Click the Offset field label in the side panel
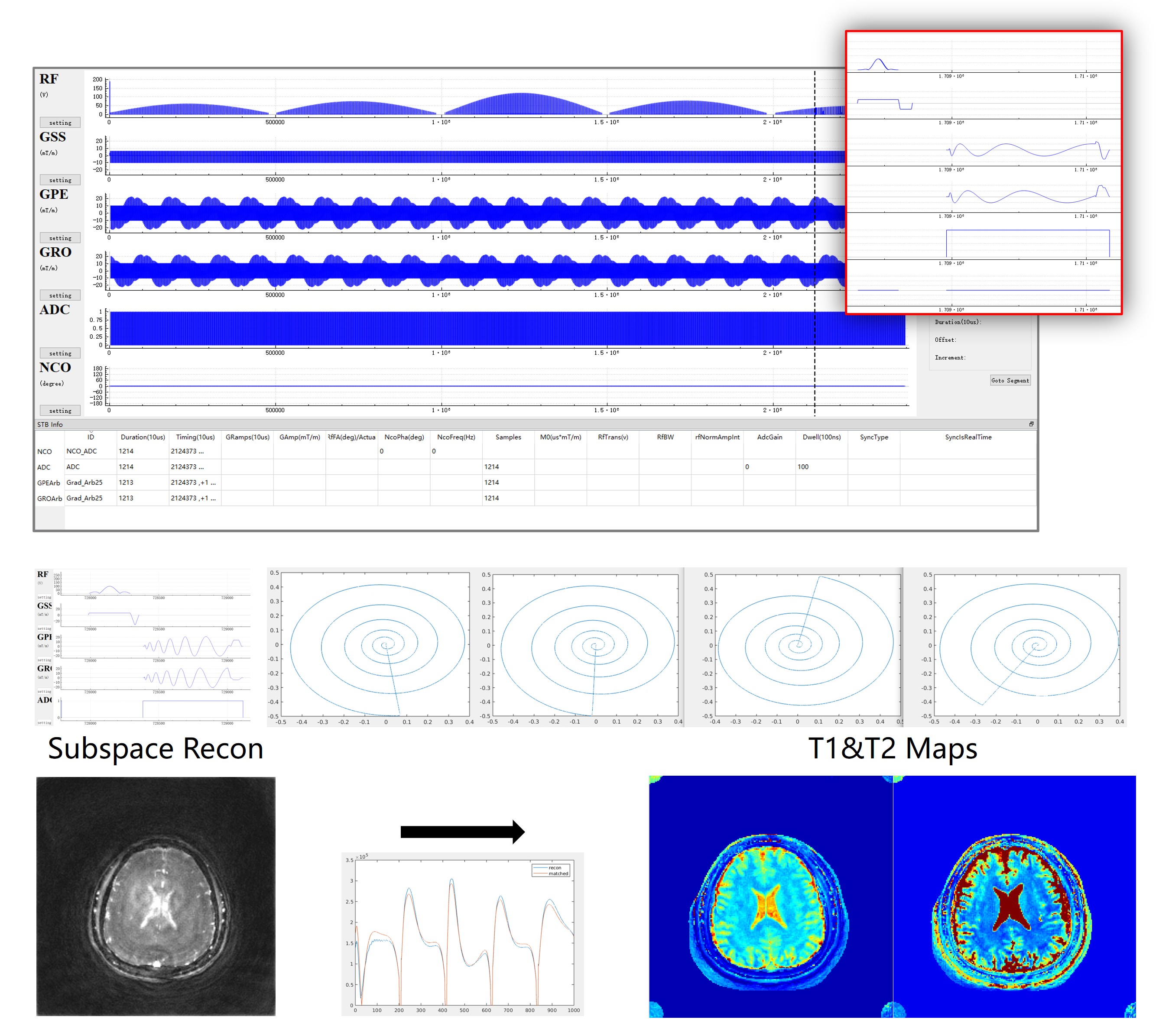 [945, 340]
